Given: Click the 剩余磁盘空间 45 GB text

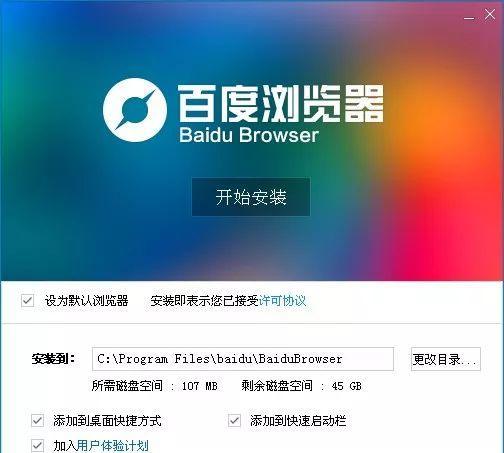Looking at the screenshot, I should (301, 386).
